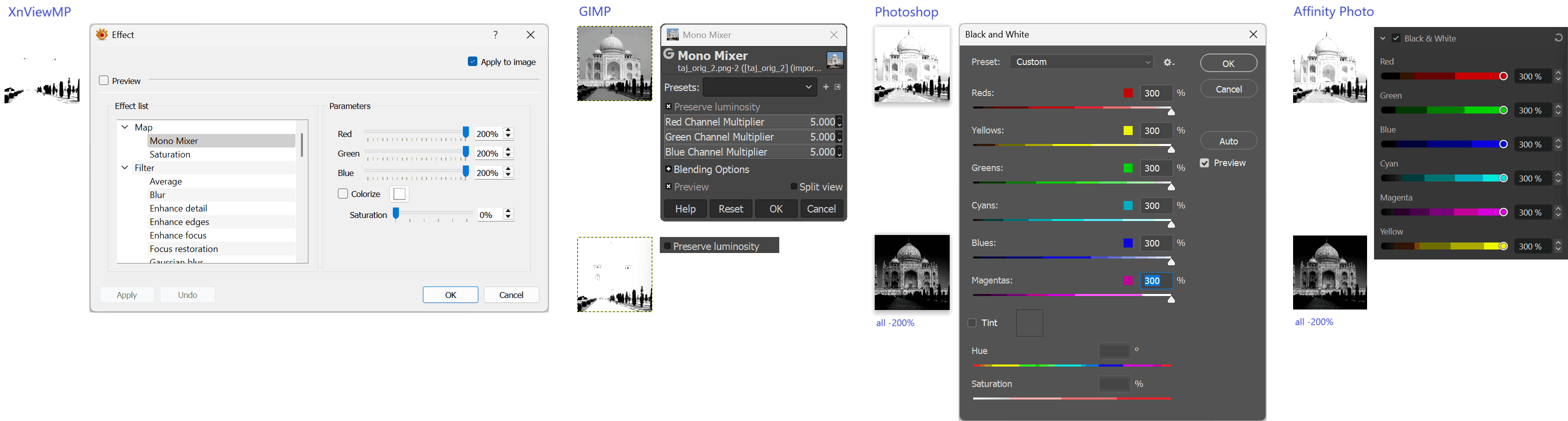Click the Photoshop Tint color swatch
The height and width of the screenshot is (421, 1568).
tap(1029, 323)
